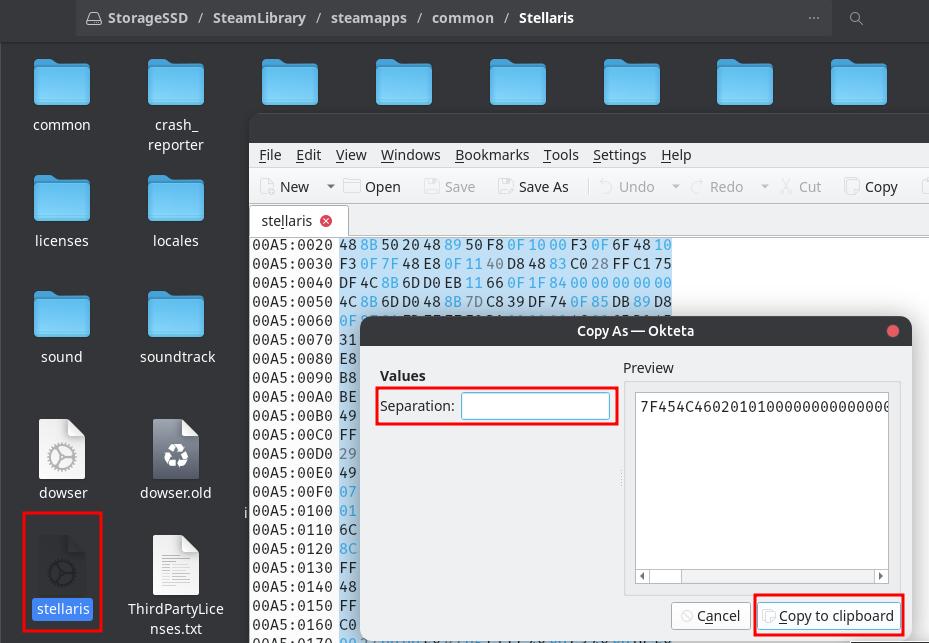Click common in the path bar
This screenshot has height=643, width=929.
463,18
